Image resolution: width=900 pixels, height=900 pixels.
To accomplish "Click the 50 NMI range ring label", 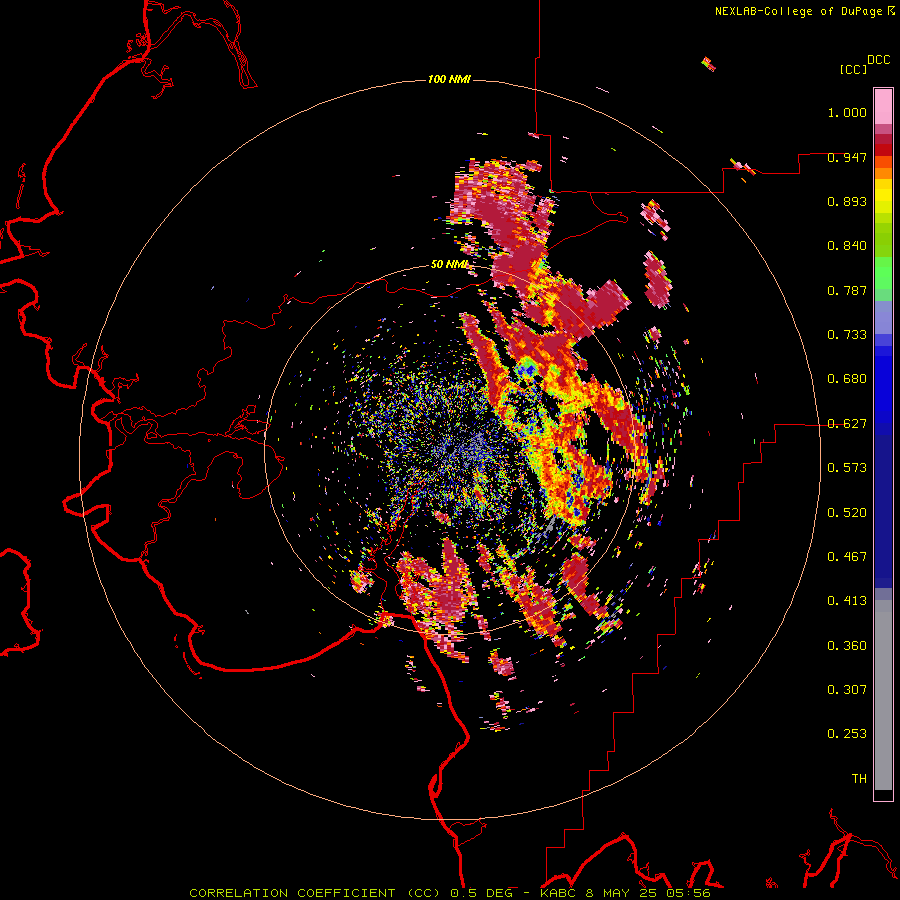I will click(x=449, y=264).
